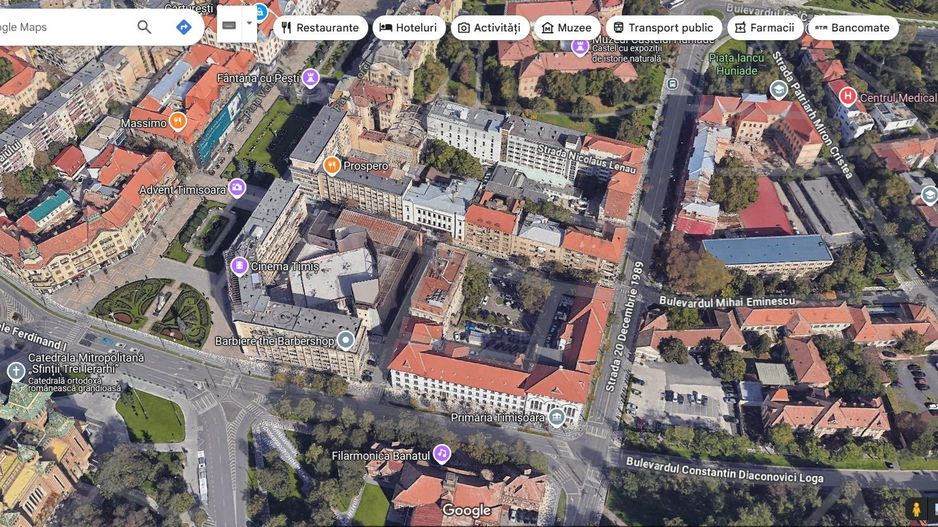This screenshot has width=938, height=527.
Task: Click the Fântâna cu Pești text label
Action: tap(257, 78)
